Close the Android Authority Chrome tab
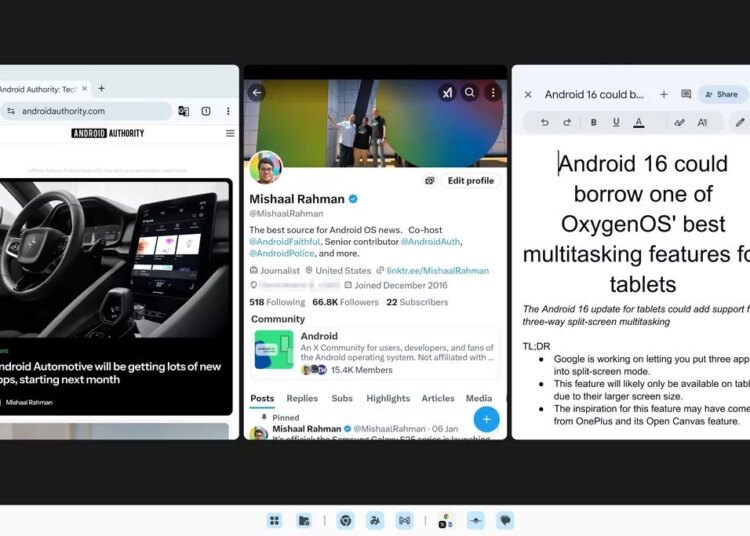The image size is (750, 536). tap(84, 88)
